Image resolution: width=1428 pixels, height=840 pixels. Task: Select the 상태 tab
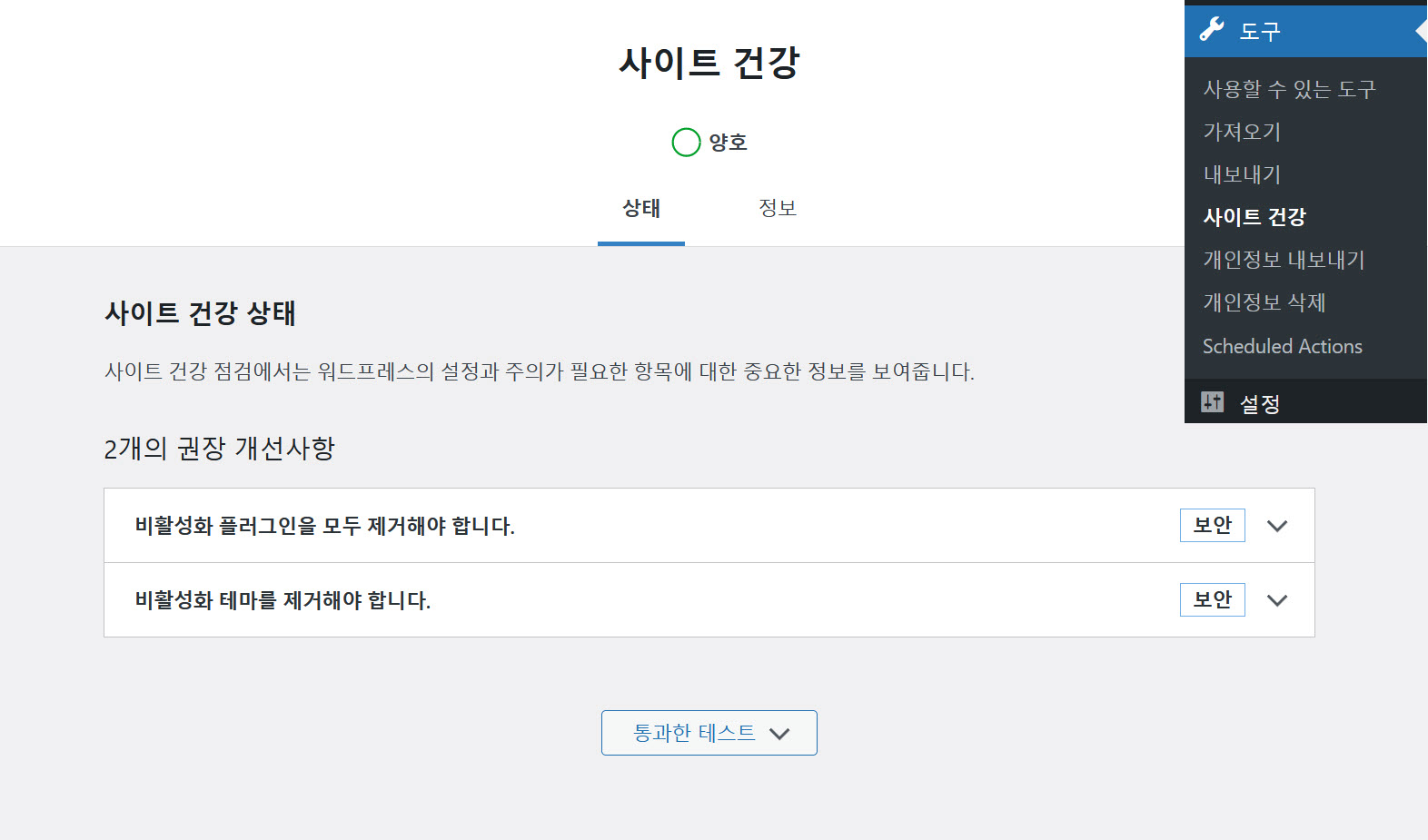[x=640, y=207]
